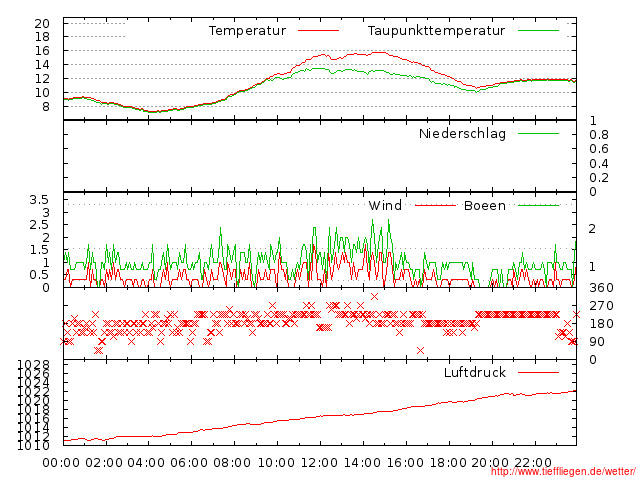Click the green Taupunkttemperatur legend line
The width and height of the screenshot is (640, 480).
coord(538,31)
